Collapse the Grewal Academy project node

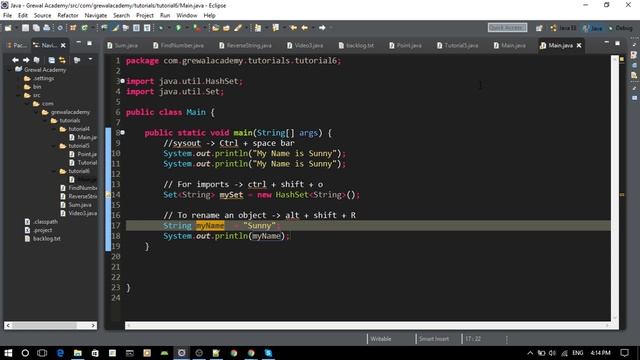10,70
